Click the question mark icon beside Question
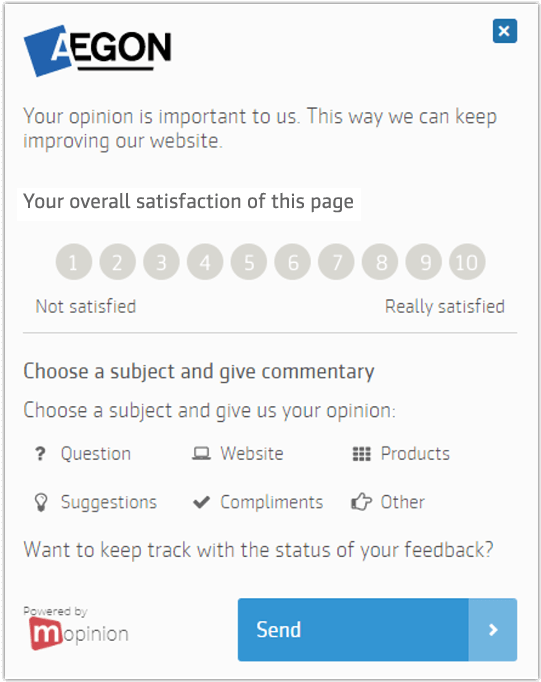This screenshot has width=541, height=682. point(40,454)
